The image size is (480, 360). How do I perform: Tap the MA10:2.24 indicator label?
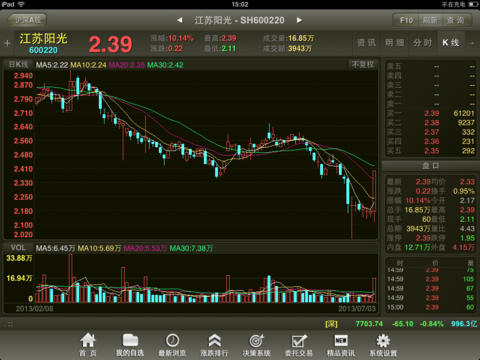pos(88,65)
